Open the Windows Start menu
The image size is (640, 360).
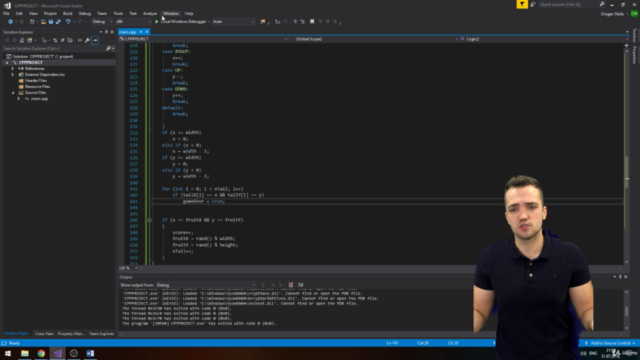pyautogui.click(x=8, y=353)
